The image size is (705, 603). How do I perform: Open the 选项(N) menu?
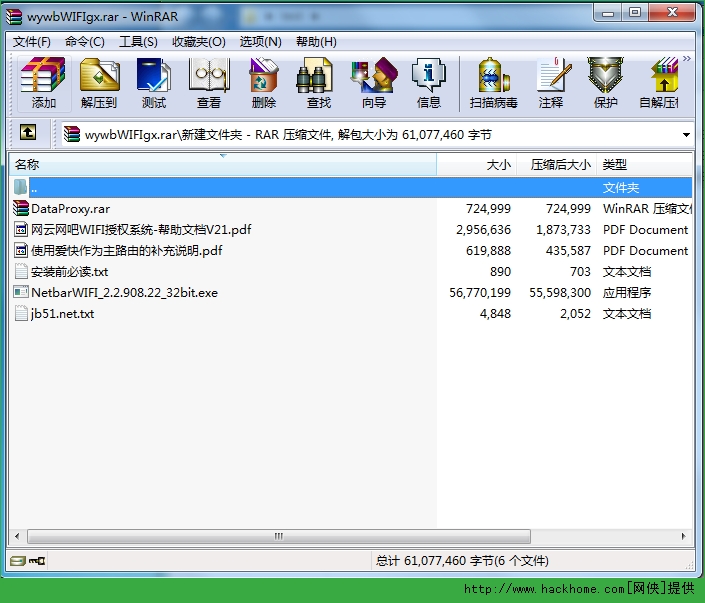pos(260,42)
